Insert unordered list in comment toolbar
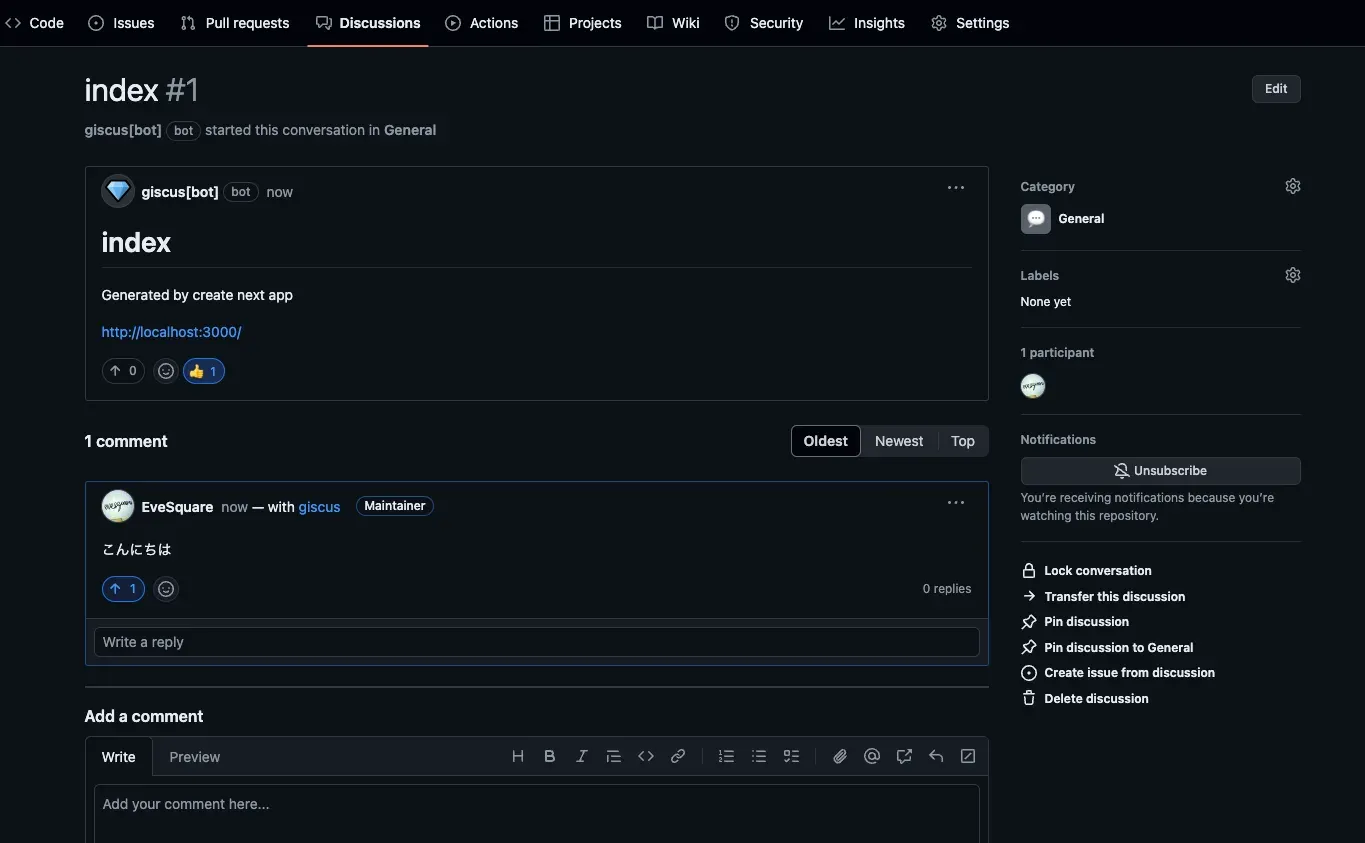1365x843 pixels. point(759,757)
